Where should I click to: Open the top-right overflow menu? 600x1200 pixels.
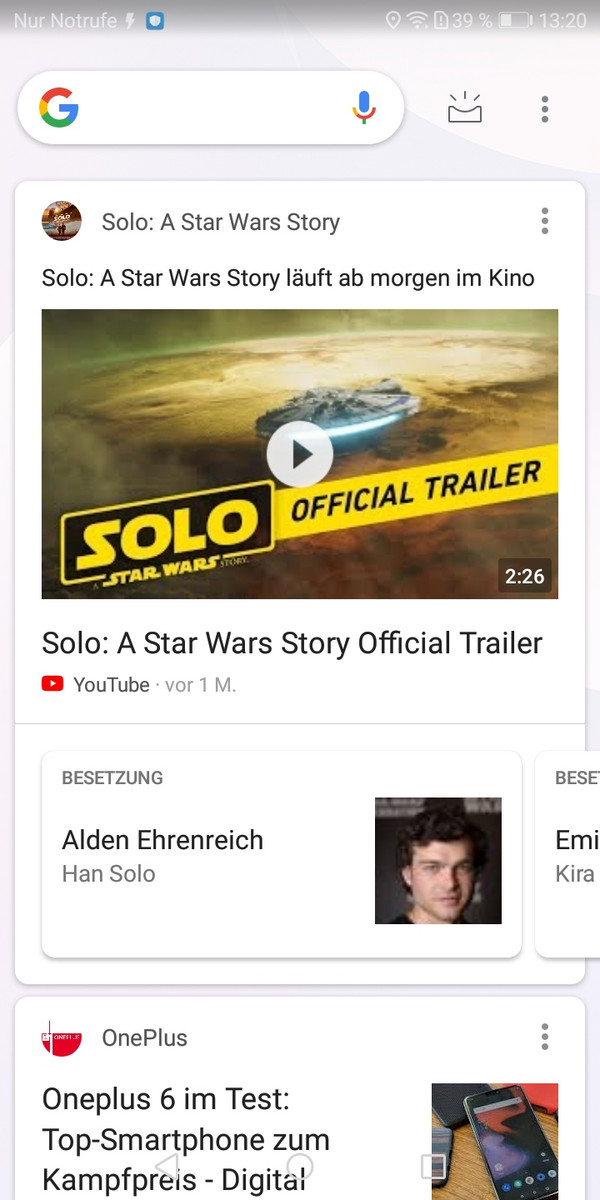tap(545, 109)
